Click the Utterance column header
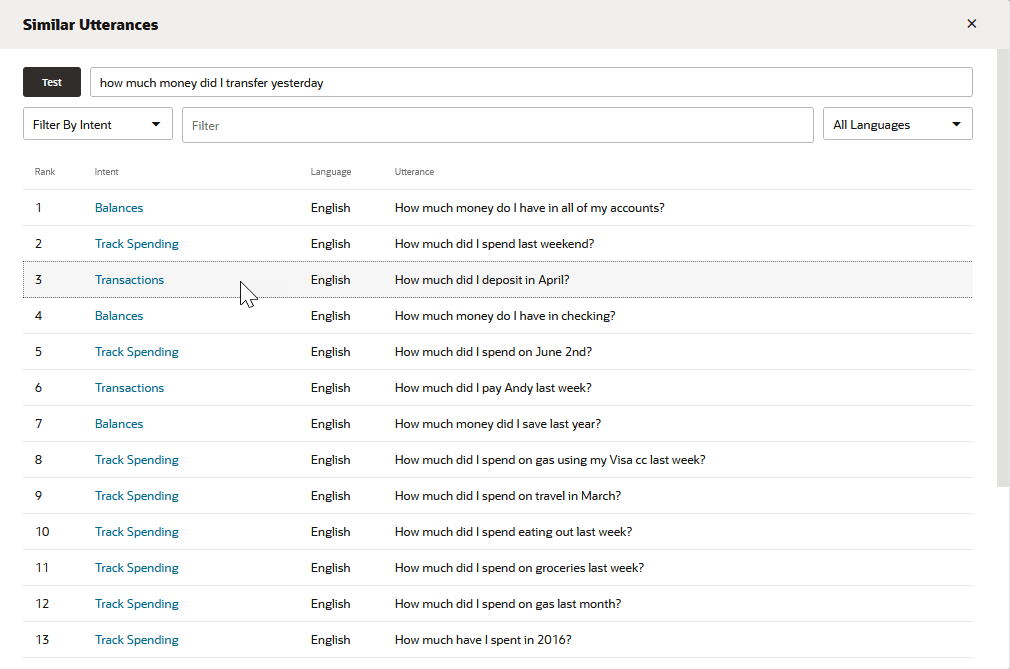This screenshot has width=1010, height=669. (414, 172)
